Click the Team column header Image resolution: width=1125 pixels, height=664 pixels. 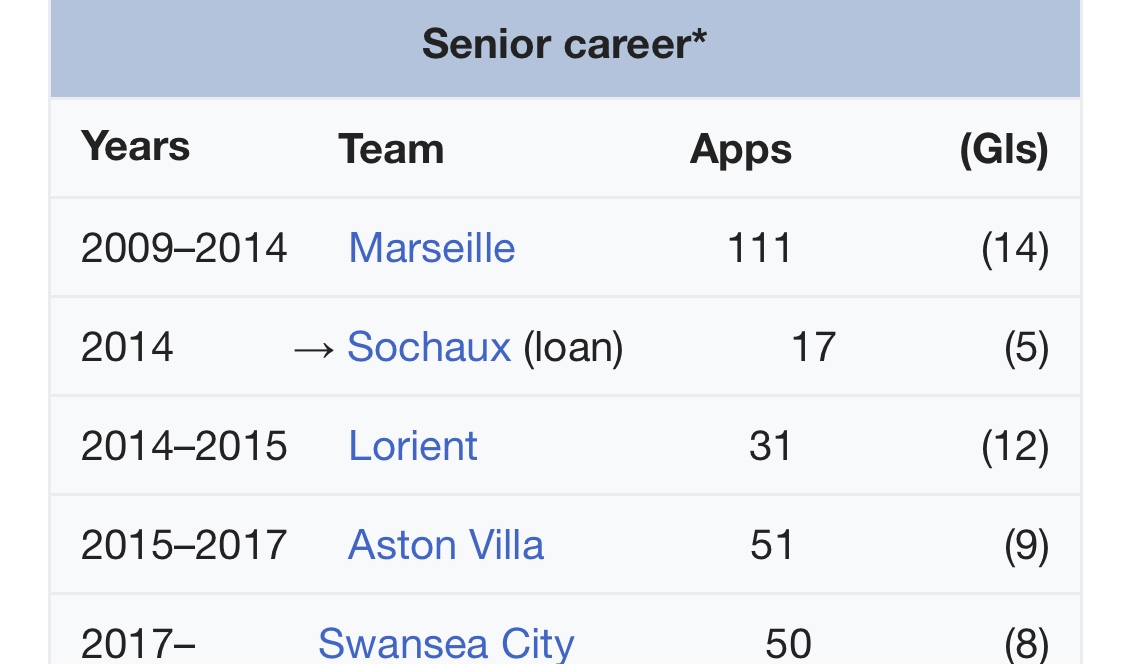point(391,149)
